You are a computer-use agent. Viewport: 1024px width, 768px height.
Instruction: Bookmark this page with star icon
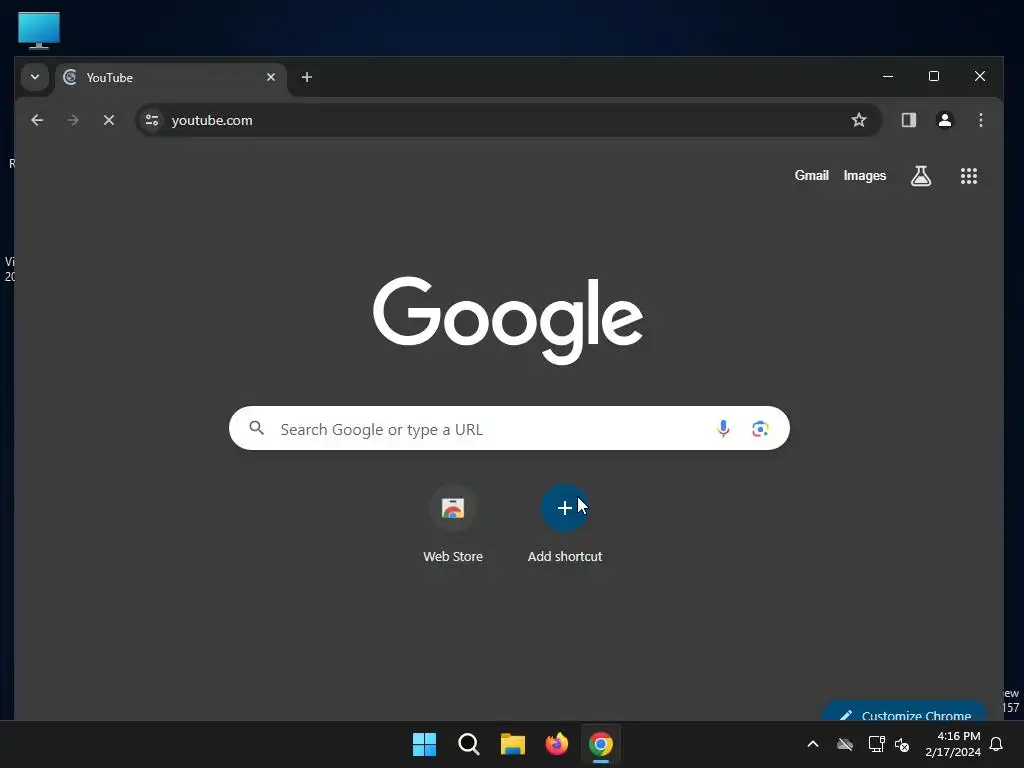[859, 120]
